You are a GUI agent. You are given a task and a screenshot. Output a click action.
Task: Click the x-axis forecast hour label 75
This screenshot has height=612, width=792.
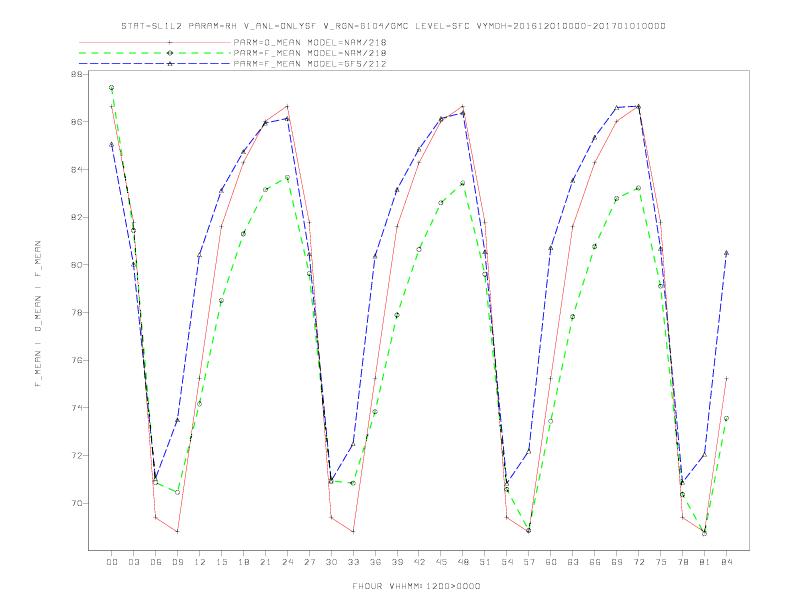661,562
